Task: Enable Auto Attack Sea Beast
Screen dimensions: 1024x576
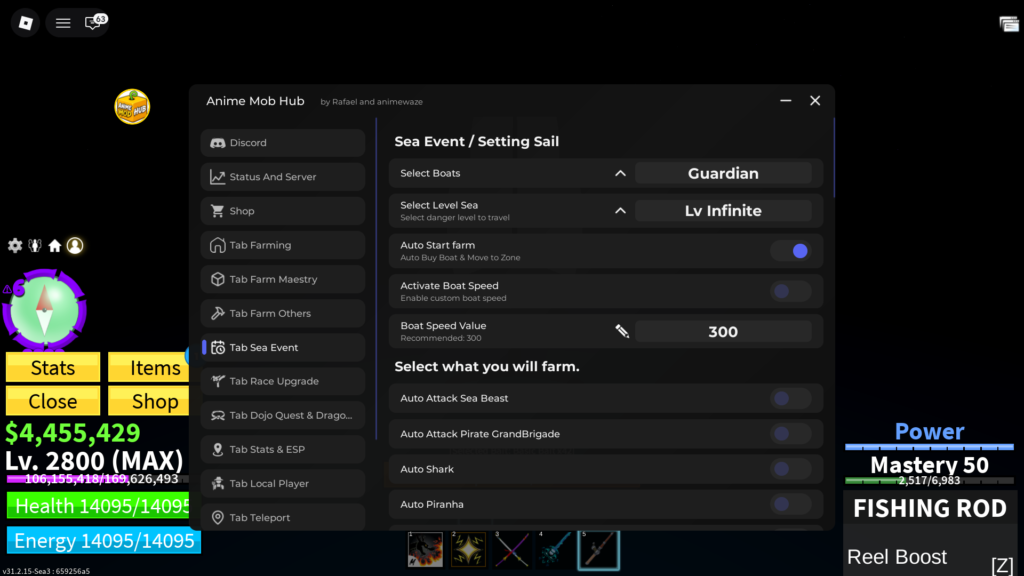Action: 791,398
